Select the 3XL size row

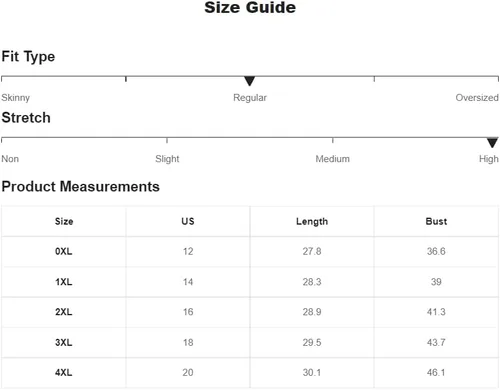coord(250,342)
